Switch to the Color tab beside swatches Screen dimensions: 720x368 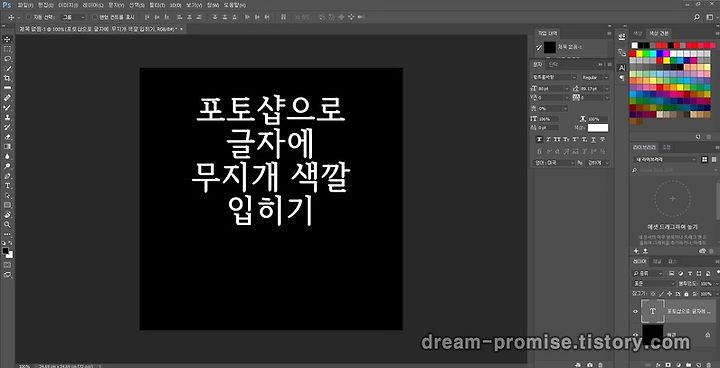click(638, 33)
